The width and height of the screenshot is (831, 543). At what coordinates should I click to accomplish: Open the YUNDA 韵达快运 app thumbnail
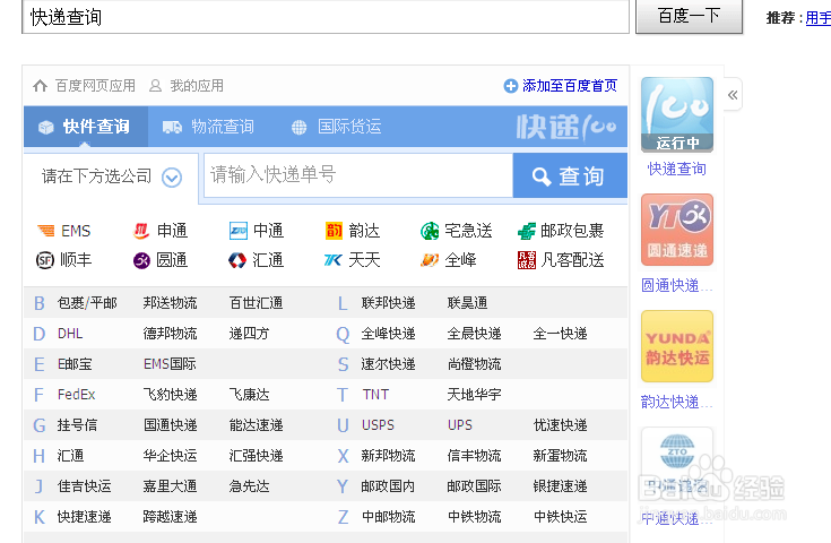[677, 346]
